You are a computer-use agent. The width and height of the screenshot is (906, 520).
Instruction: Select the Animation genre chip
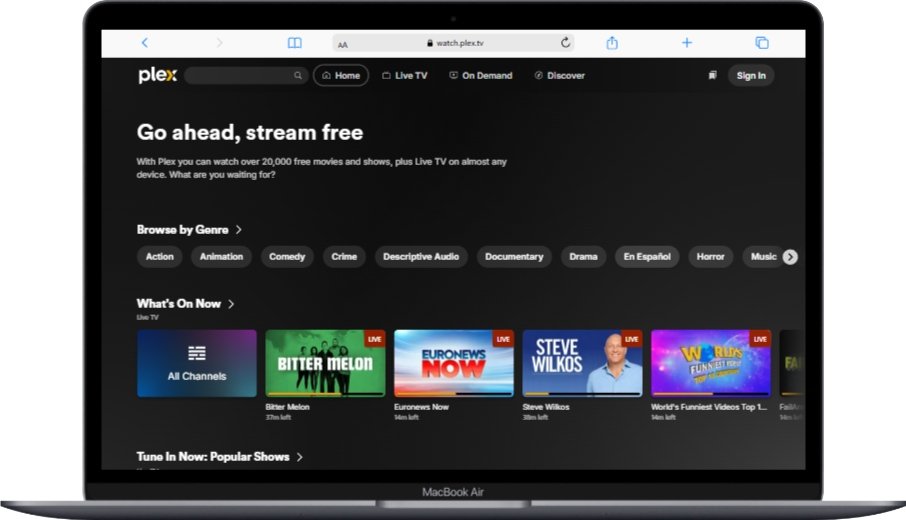(221, 257)
